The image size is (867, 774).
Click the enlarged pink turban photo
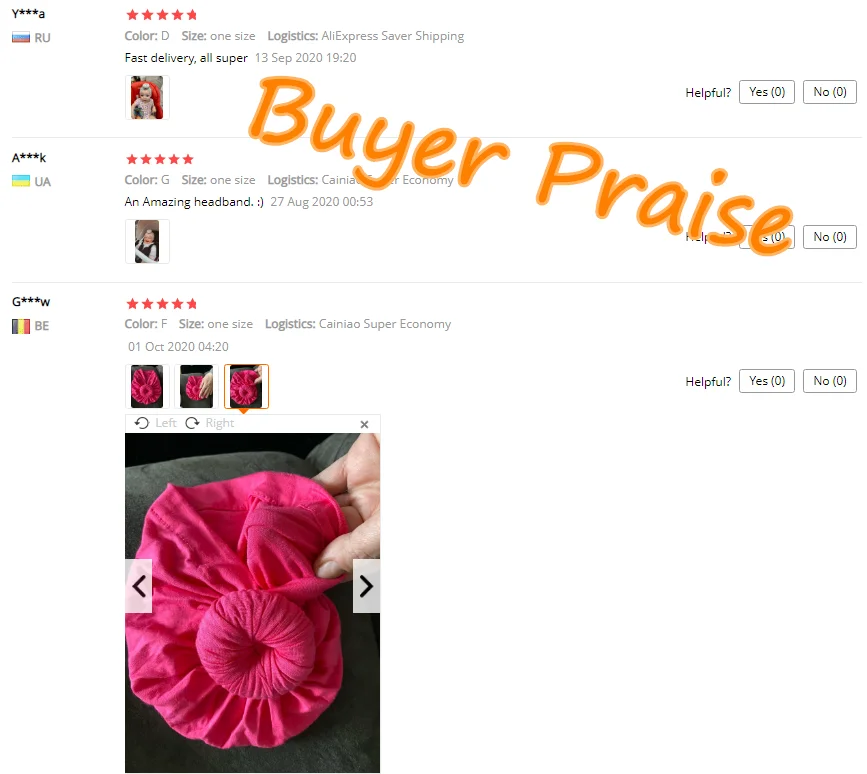252,603
